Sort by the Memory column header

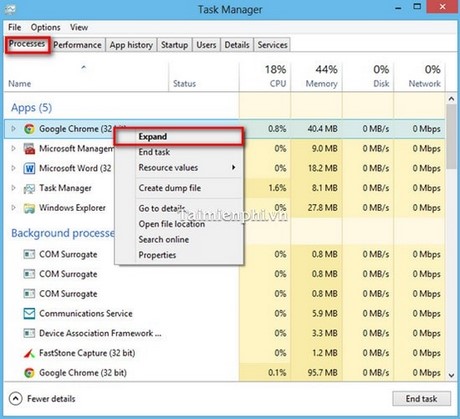click(x=317, y=77)
